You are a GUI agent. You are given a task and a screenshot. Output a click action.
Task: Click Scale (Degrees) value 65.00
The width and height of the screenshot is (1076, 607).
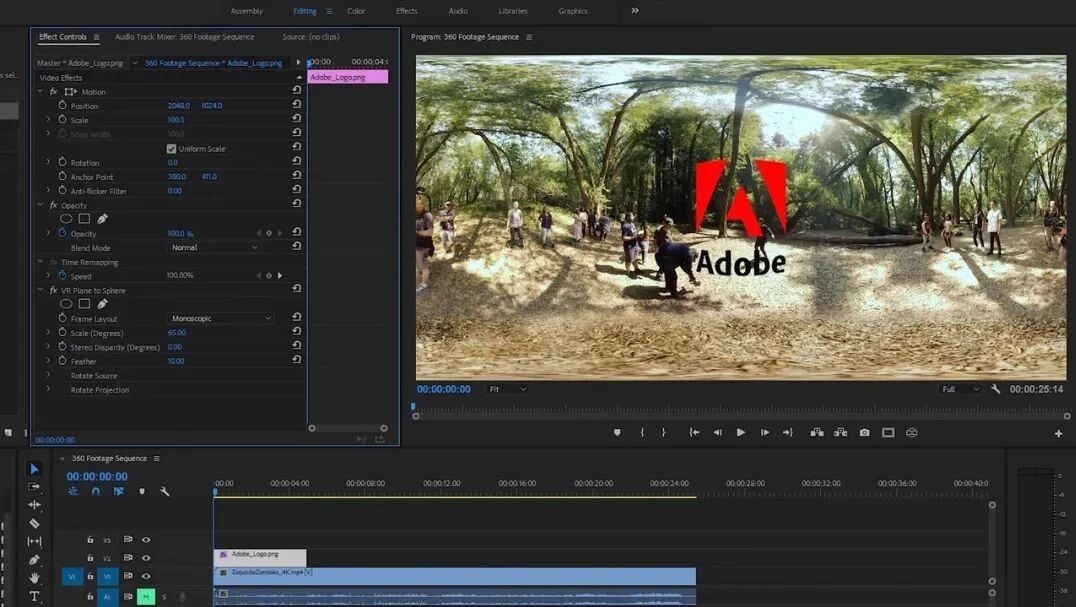(x=177, y=333)
